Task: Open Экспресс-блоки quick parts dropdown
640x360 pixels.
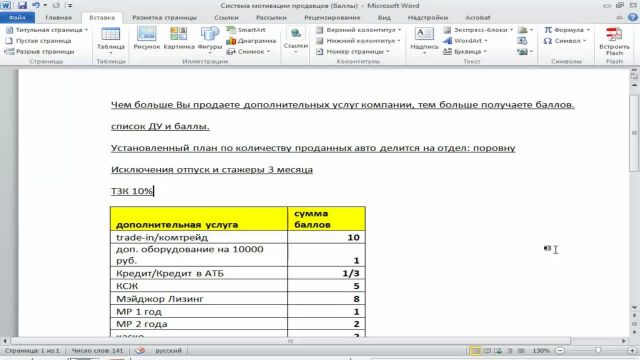Action: point(478,30)
